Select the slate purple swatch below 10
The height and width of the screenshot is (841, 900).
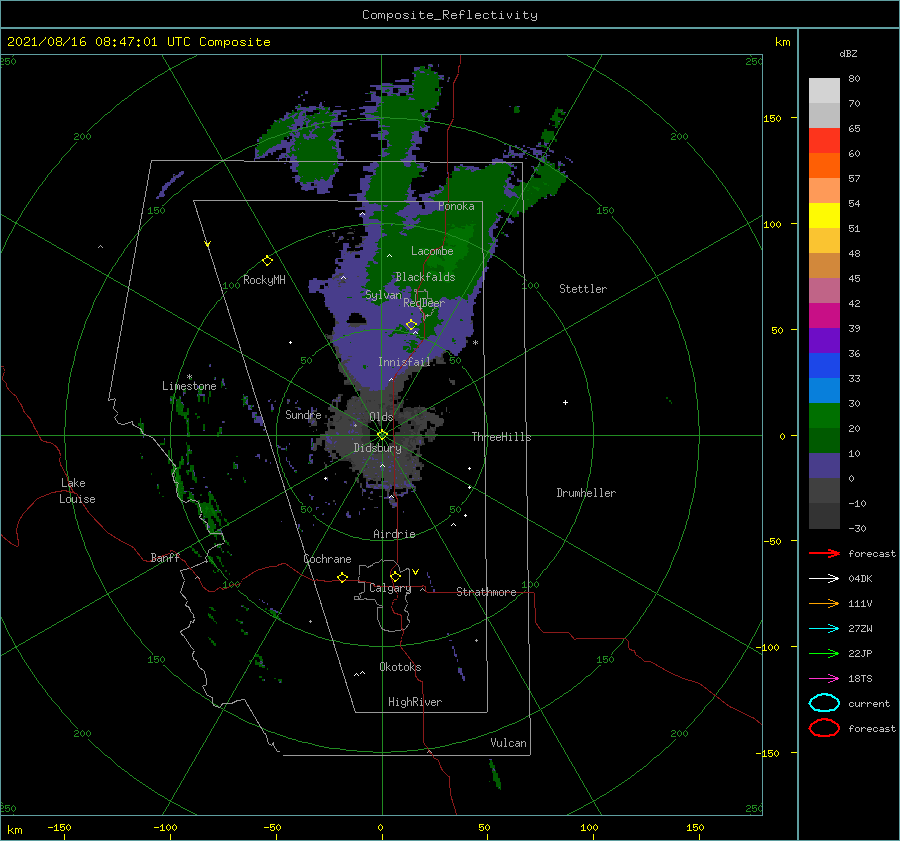824,465
